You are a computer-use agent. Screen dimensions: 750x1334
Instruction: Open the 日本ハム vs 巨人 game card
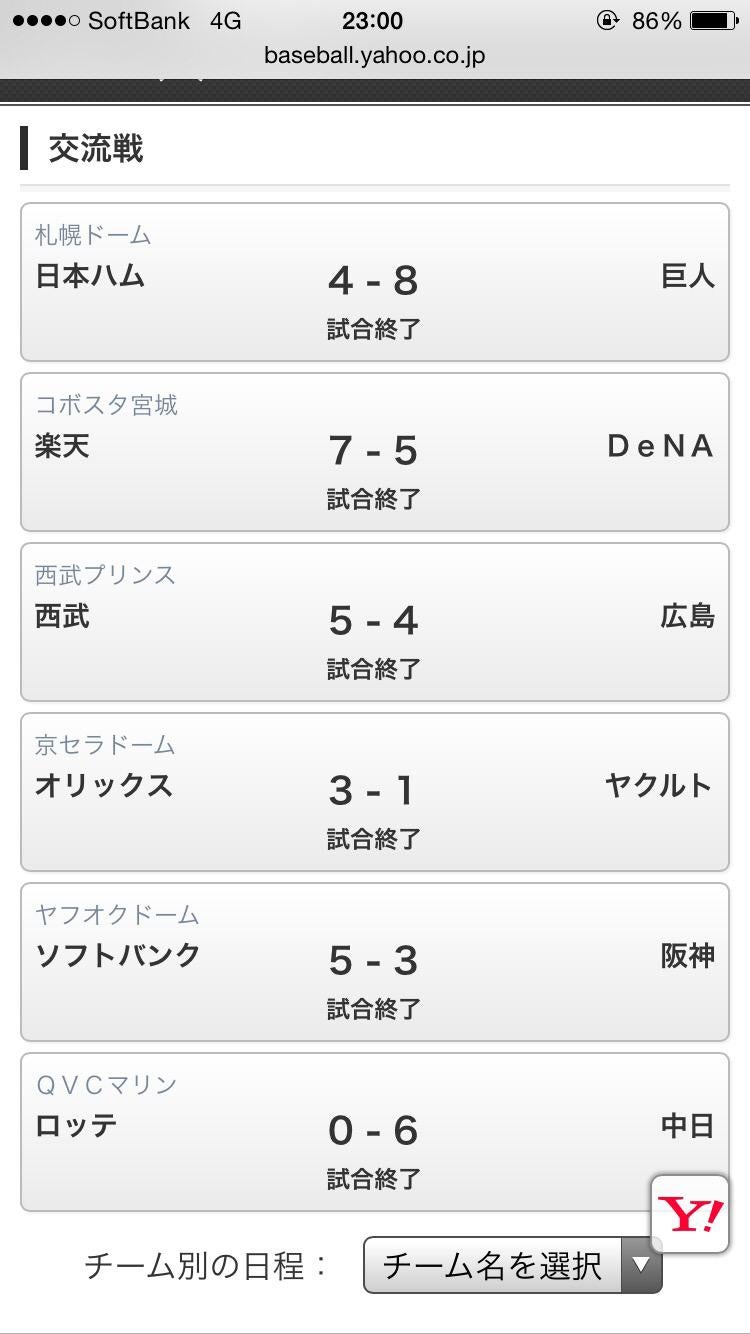tap(374, 282)
